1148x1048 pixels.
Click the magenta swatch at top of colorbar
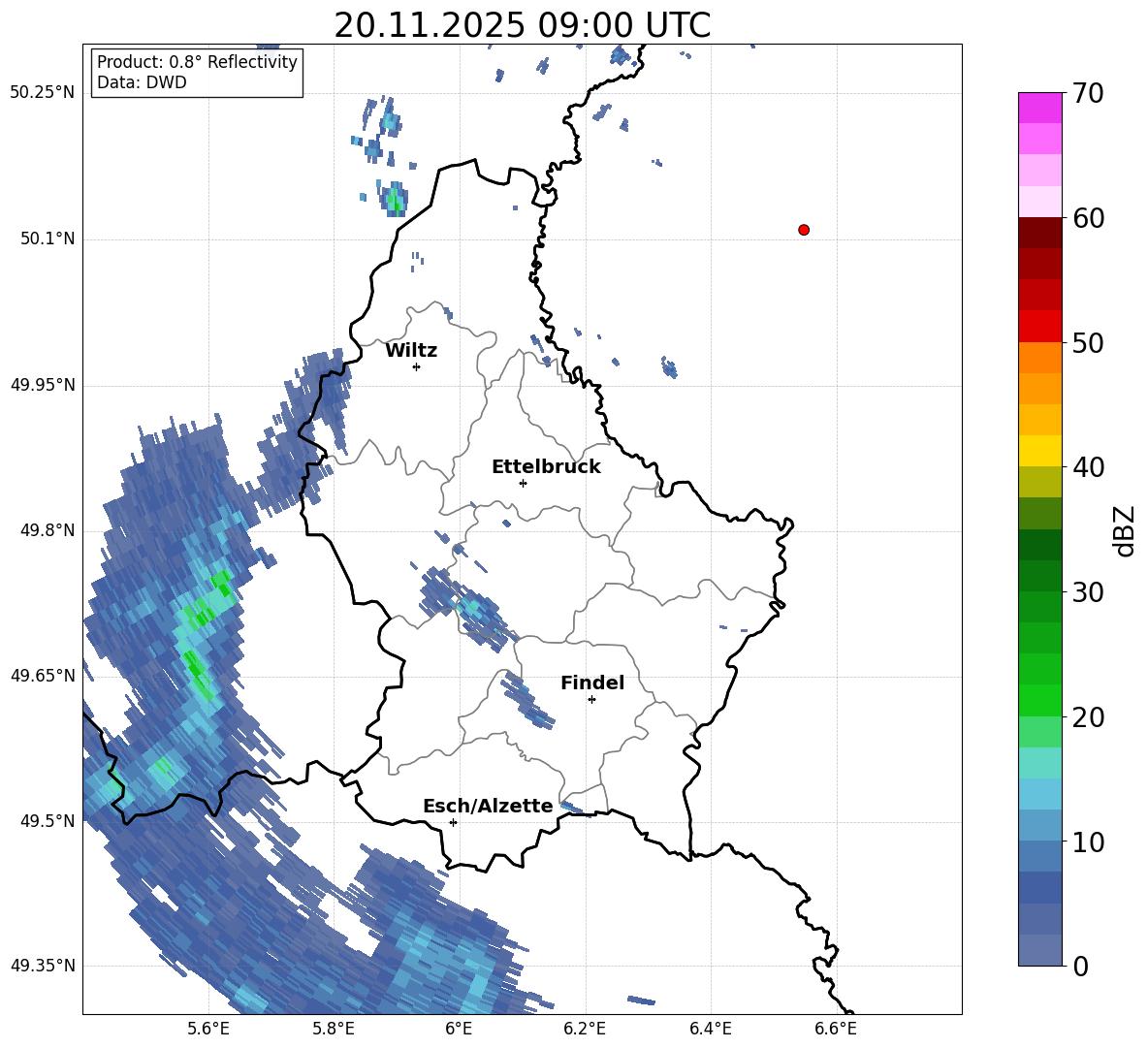pyautogui.click(x=1039, y=108)
